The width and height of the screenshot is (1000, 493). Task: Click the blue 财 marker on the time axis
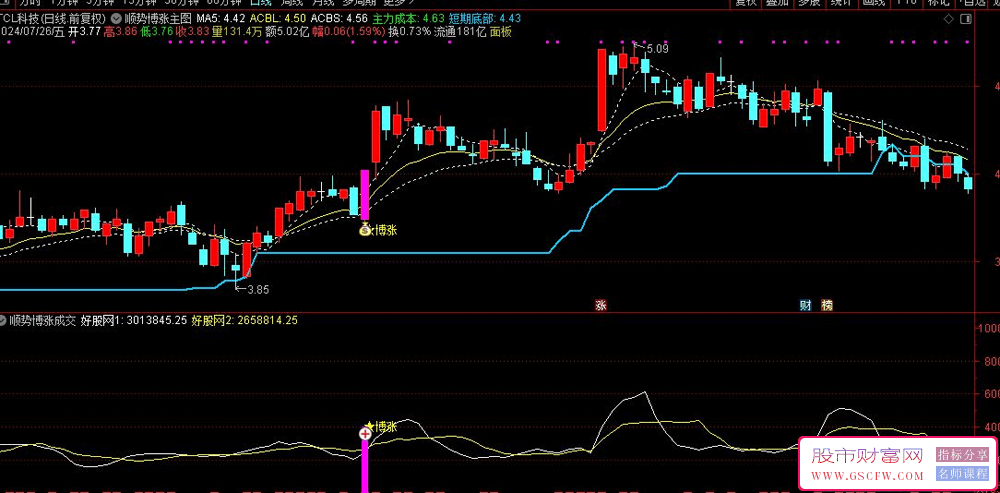[806, 305]
